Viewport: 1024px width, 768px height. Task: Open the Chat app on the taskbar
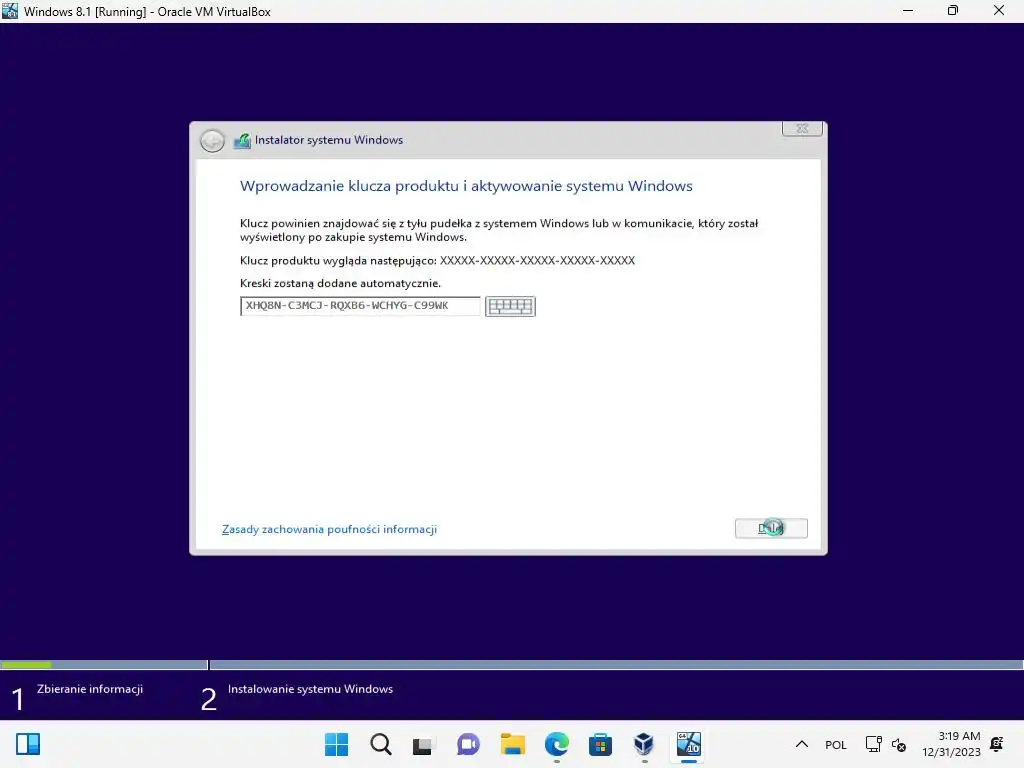coord(468,744)
